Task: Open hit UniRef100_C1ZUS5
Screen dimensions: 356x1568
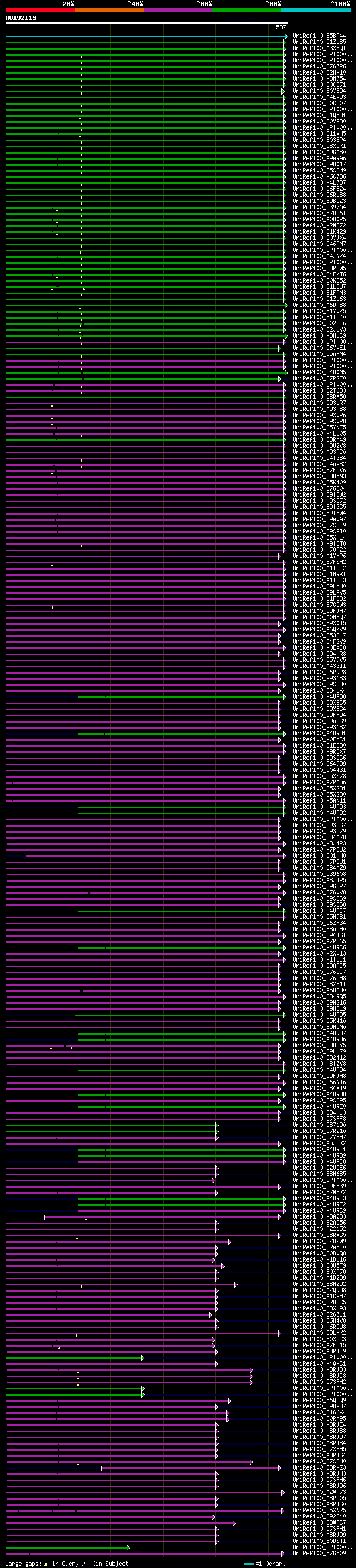Action: pyautogui.click(x=319, y=42)
